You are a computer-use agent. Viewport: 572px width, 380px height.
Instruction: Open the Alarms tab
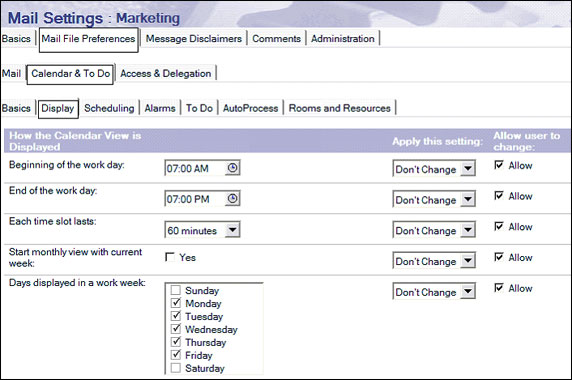tap(160, 108)
